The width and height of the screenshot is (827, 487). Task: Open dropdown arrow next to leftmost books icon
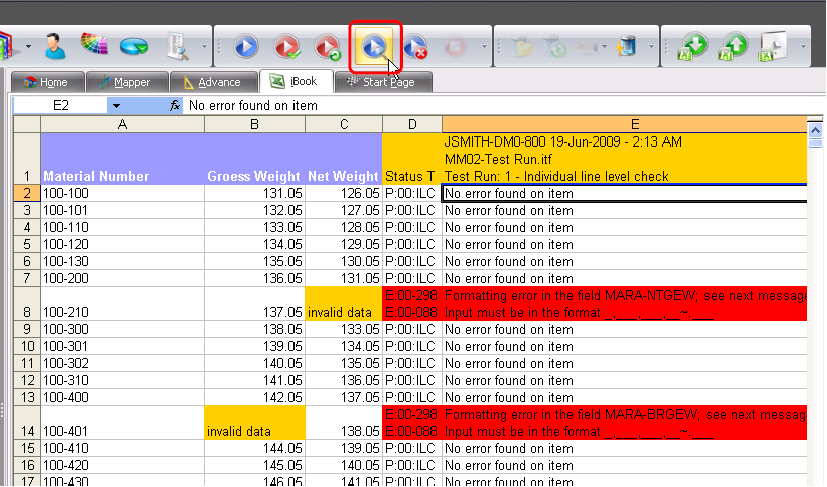[x=27, y=47]
